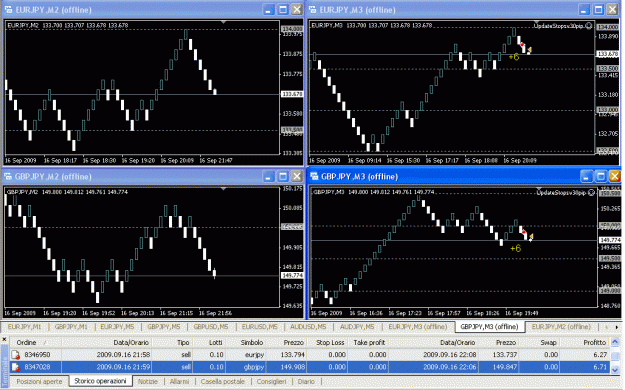
Task: Click the 149.774 price label on the GBPJPY,M2 axis
Action: point(293,276)
